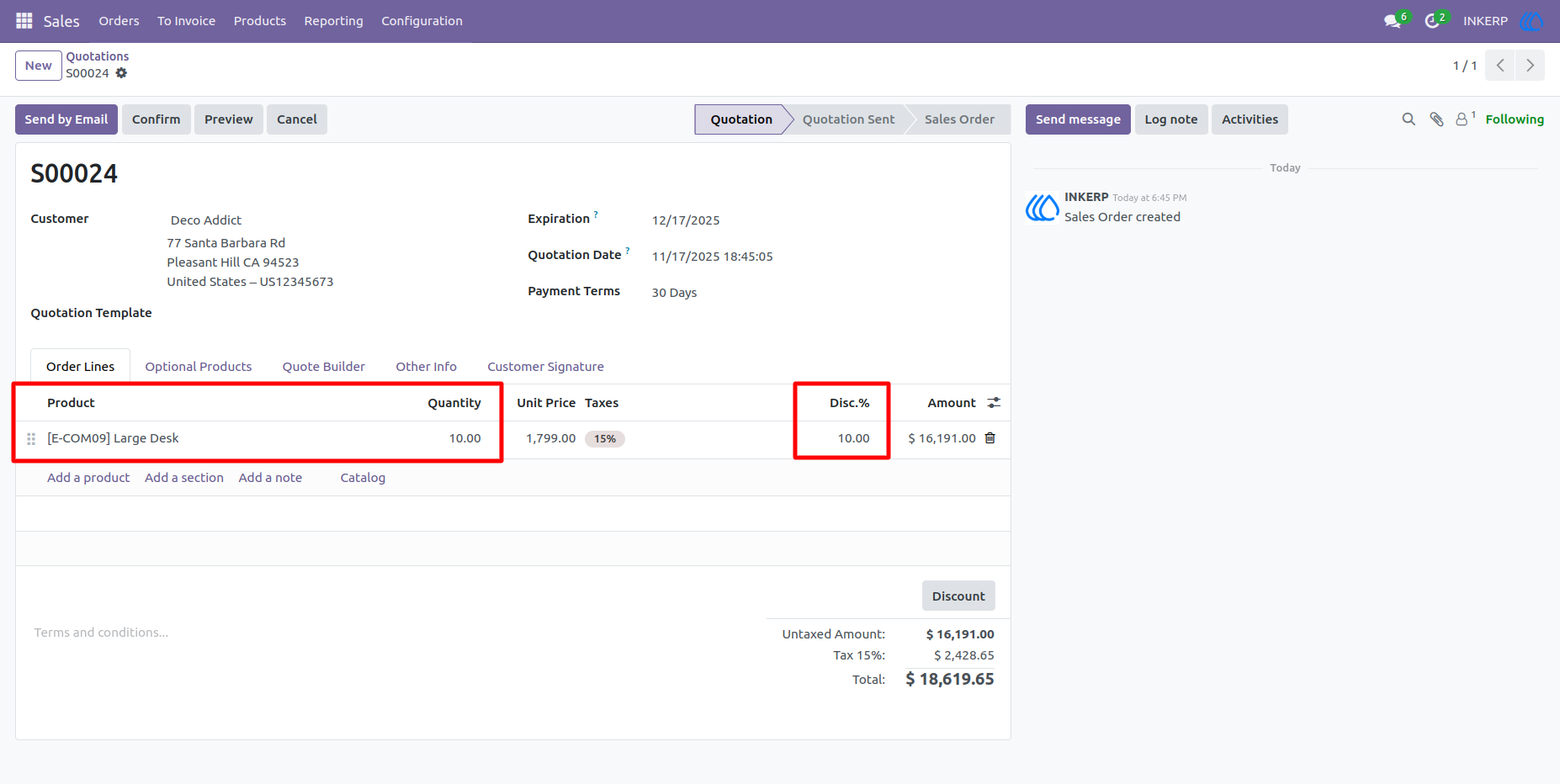
Task: Toggle the Following subscription status
Action: click(1515, 119)
